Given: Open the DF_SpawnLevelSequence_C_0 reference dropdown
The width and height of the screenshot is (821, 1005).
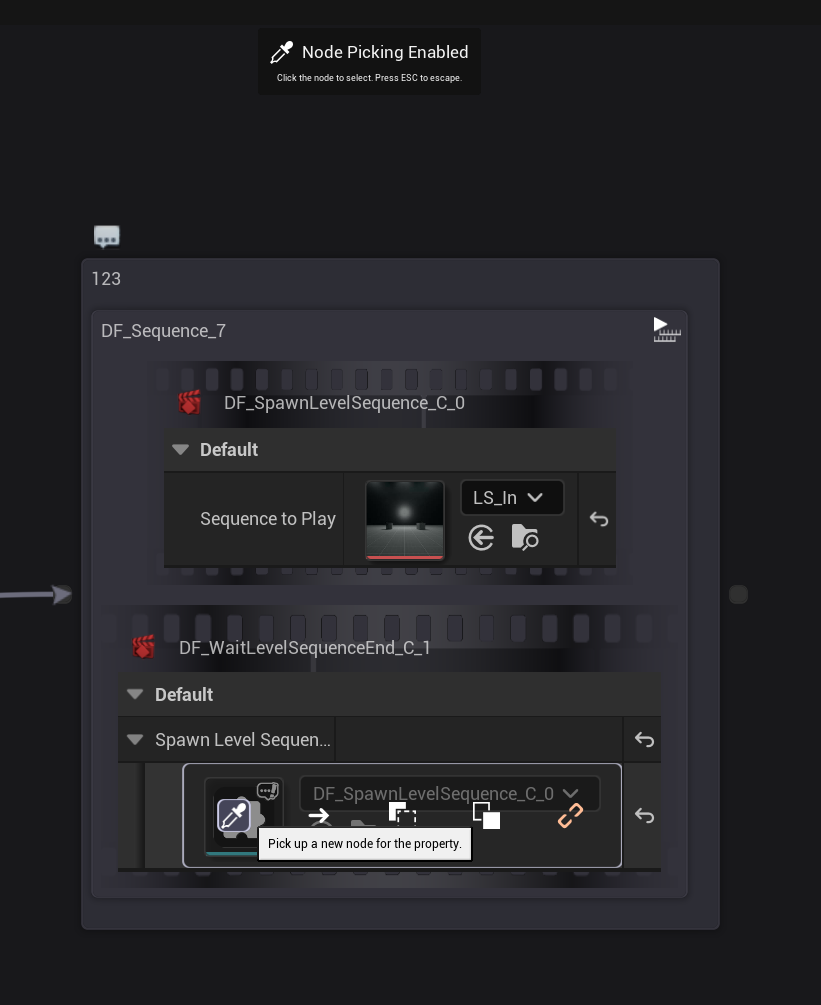Looking at the screenshot, I should [x=449, y=794].
